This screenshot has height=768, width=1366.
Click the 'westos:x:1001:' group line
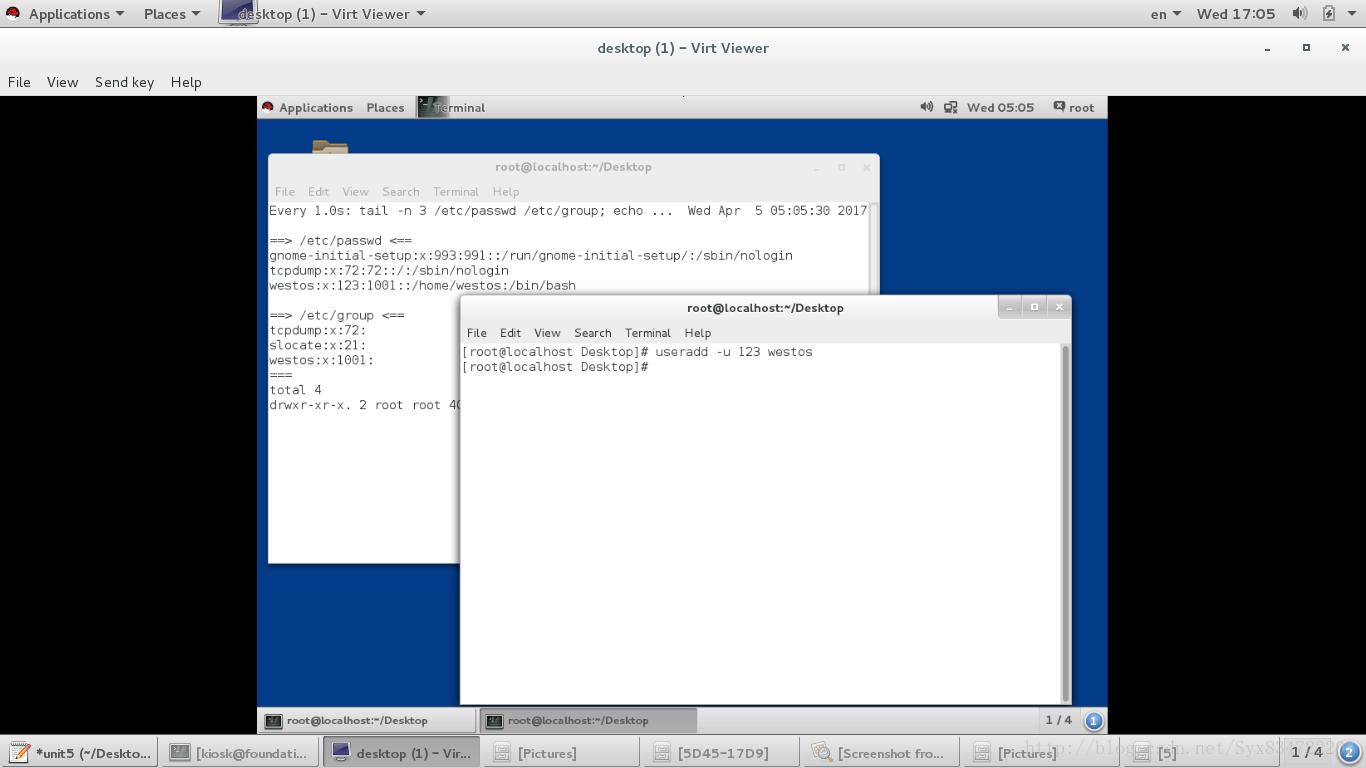pos(321,360)
